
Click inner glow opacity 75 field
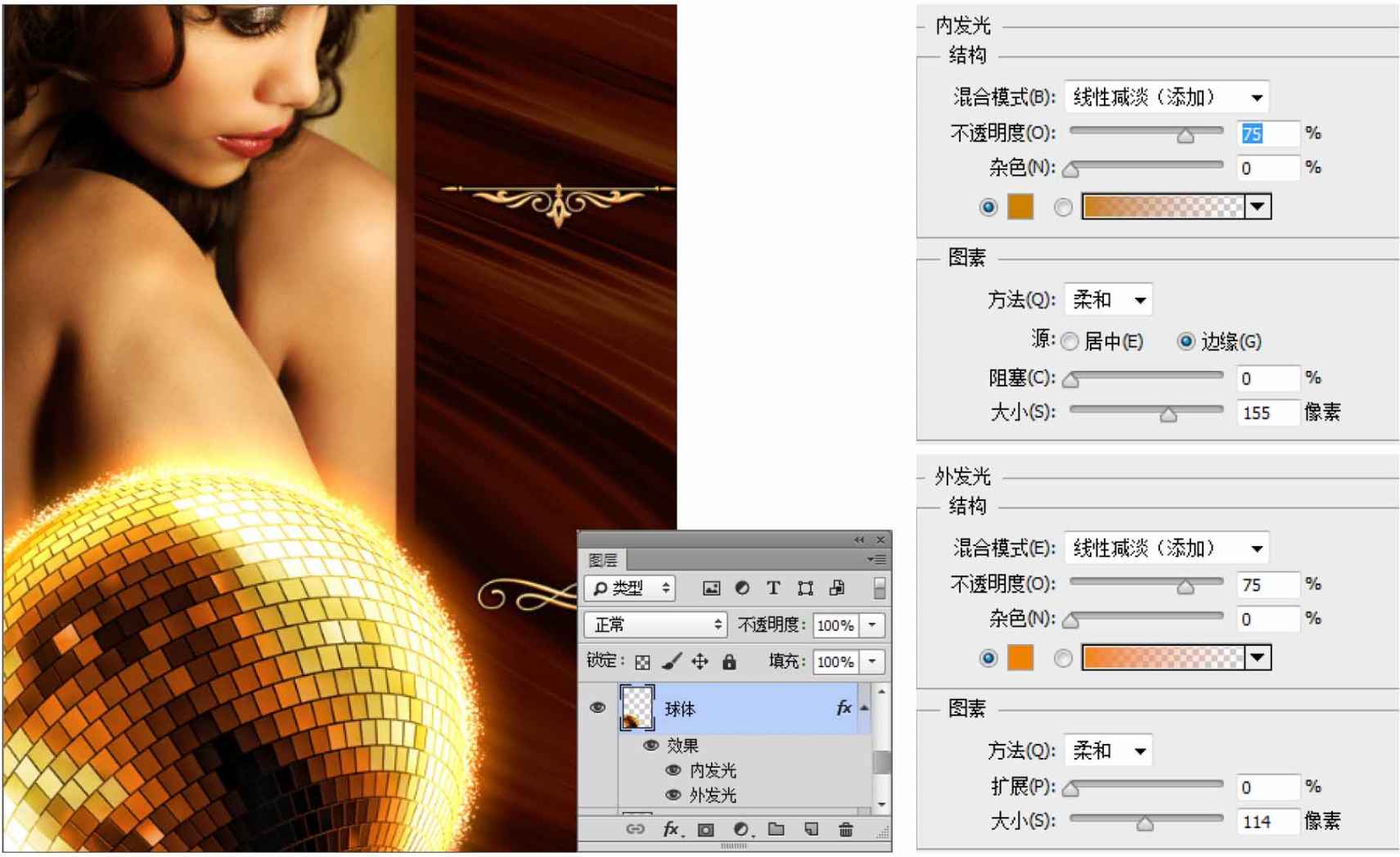(x=1267, y=133)
